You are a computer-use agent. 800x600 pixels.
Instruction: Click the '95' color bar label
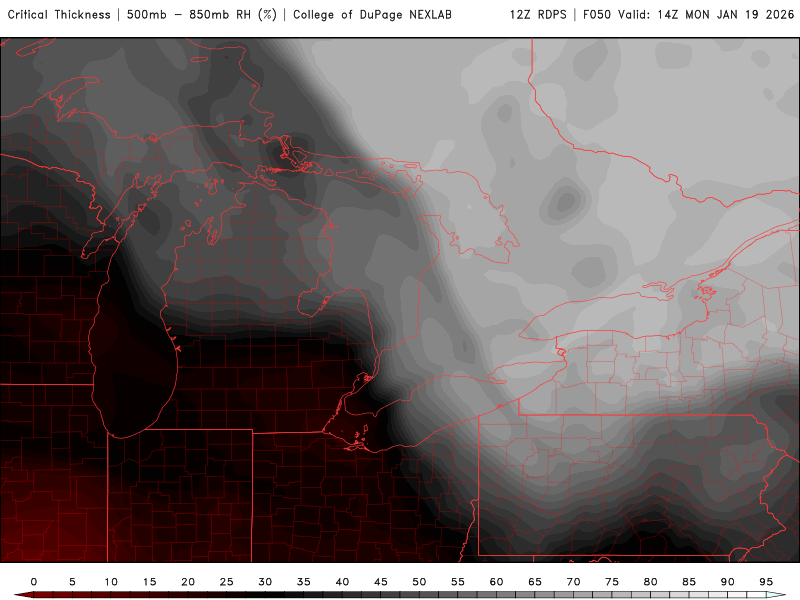coord(766,582)
